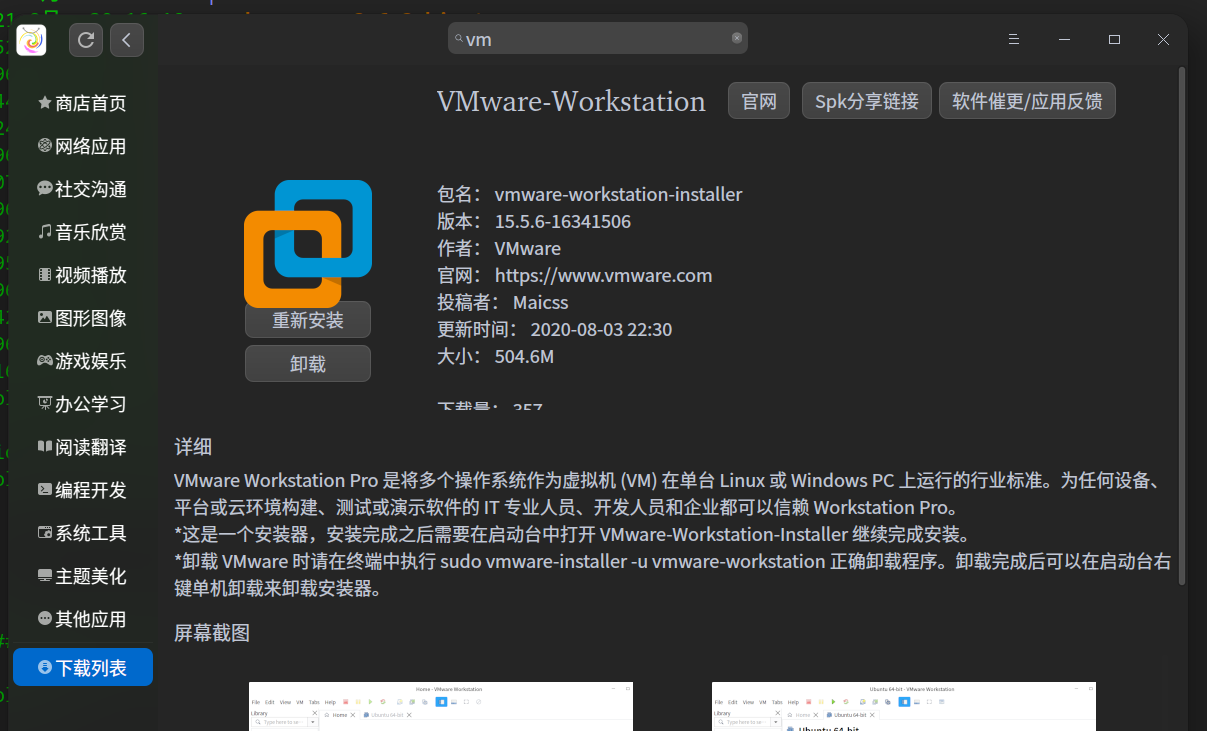Minimize the Spark Store window

(1065, 40)
